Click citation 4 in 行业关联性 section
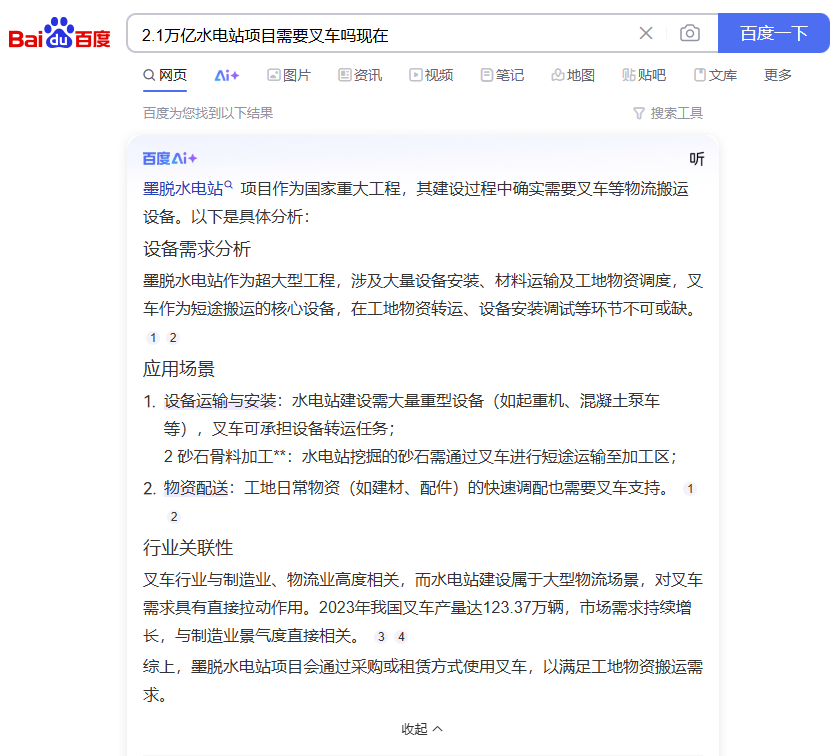Screen dimensions: 839x756 coord(401,637)
